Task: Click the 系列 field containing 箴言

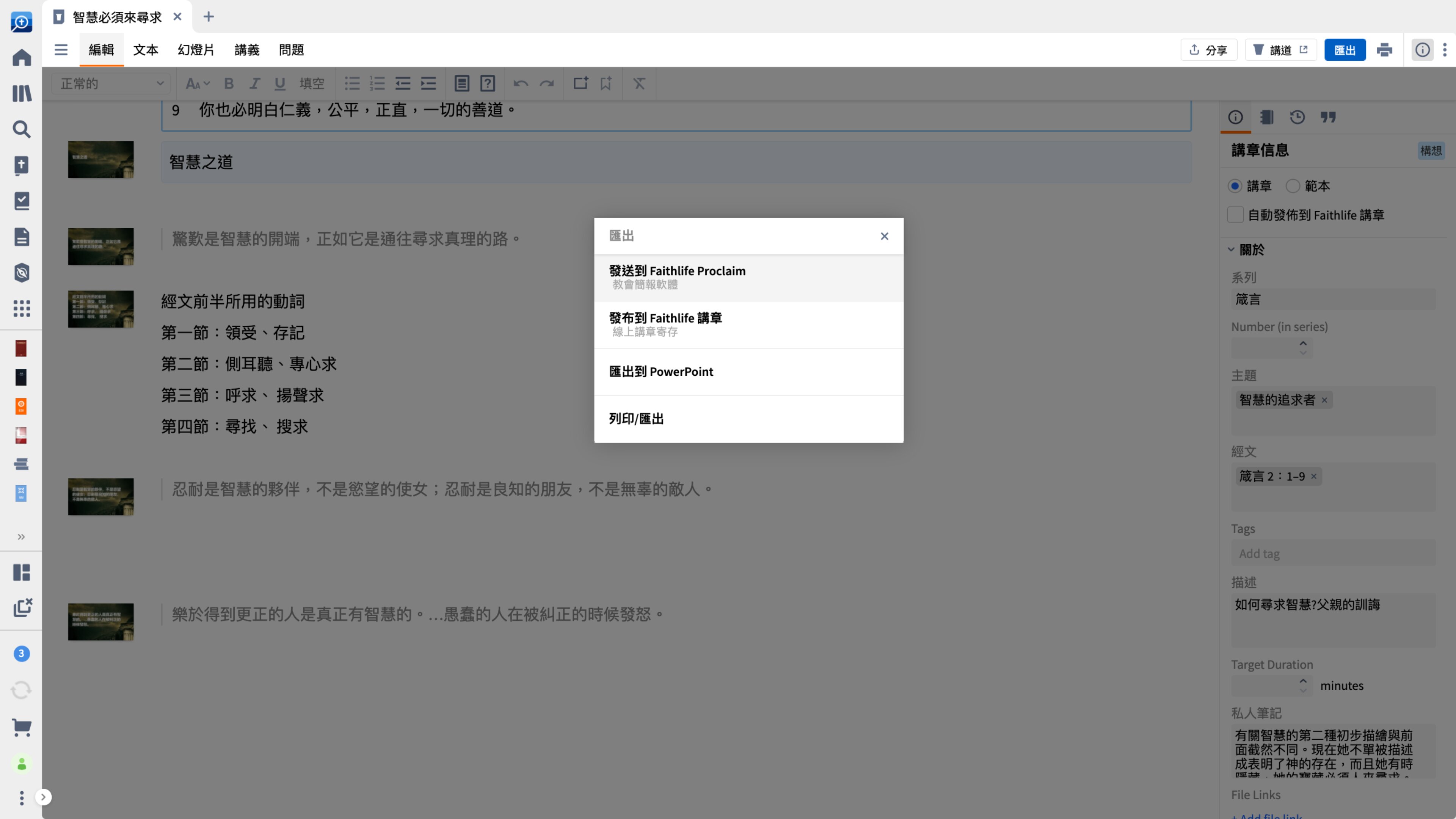Action: (x=1333, y=299)
